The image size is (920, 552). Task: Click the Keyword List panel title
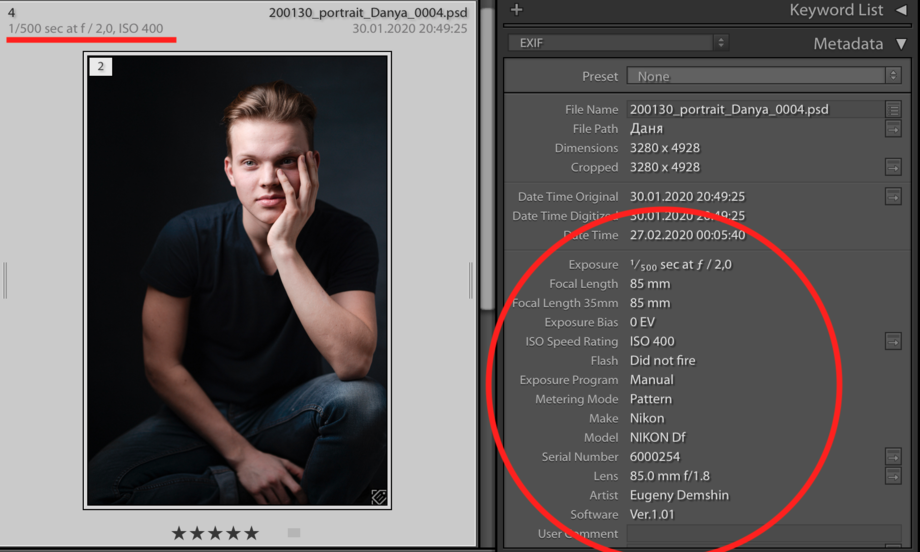point(836,10)
